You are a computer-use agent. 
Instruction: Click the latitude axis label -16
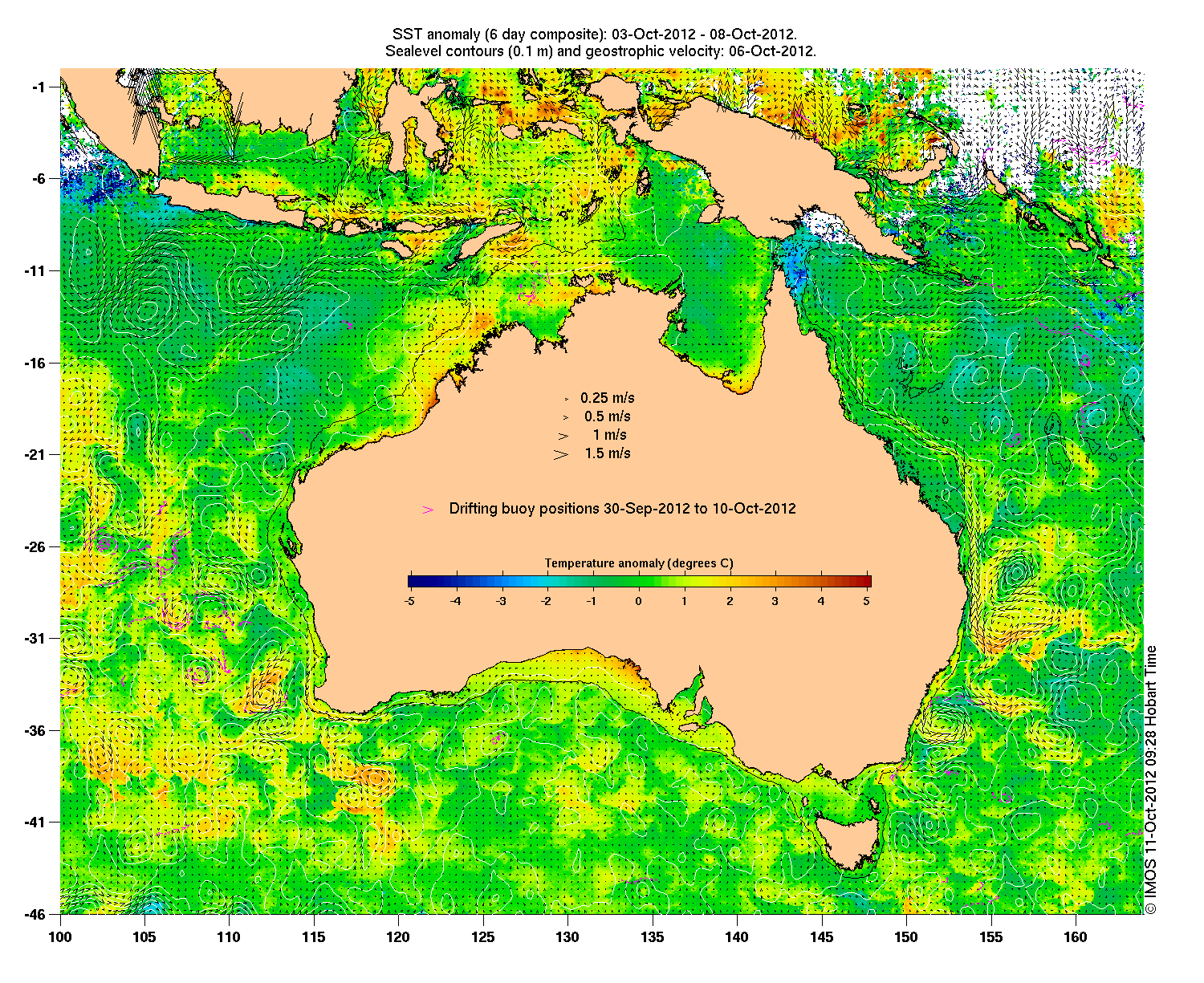[35, 363]
